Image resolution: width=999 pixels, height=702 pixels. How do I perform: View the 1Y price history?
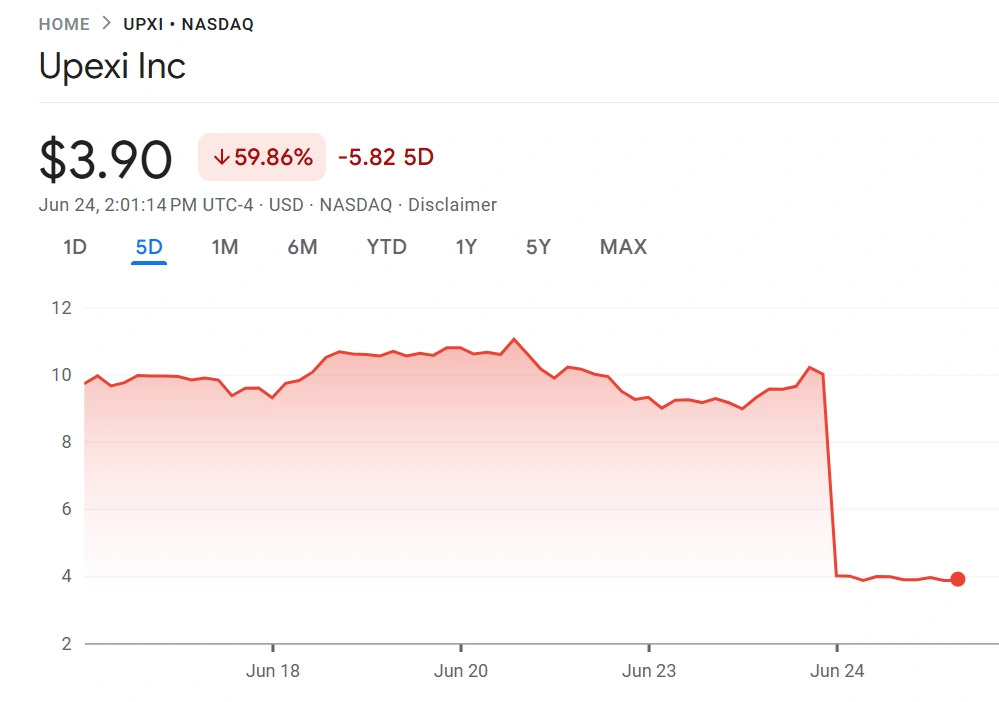(x=466, y=247)
